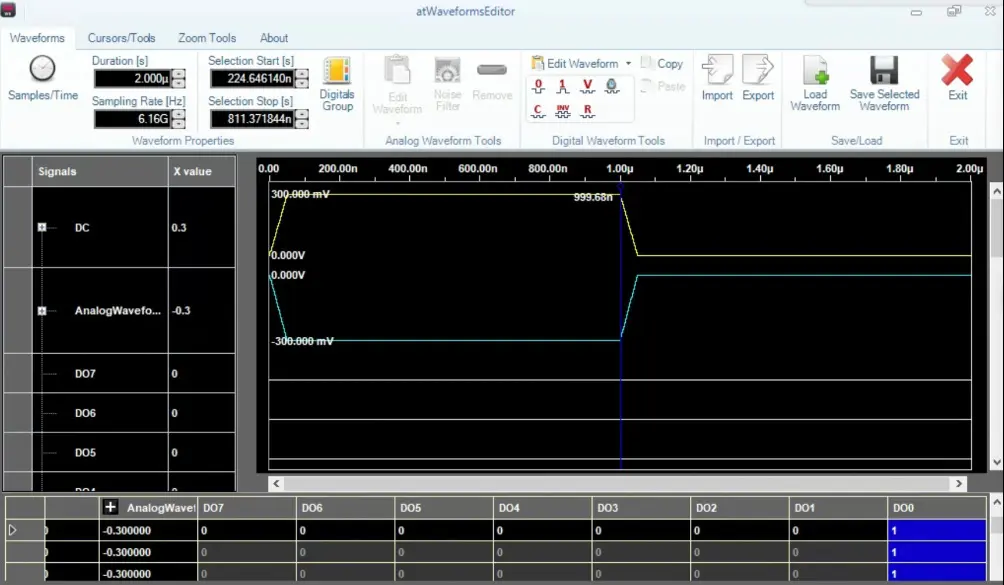The width and height of the screenshot is (1004, 585).
Task: Click the Export icon
Action: point(758,69)
